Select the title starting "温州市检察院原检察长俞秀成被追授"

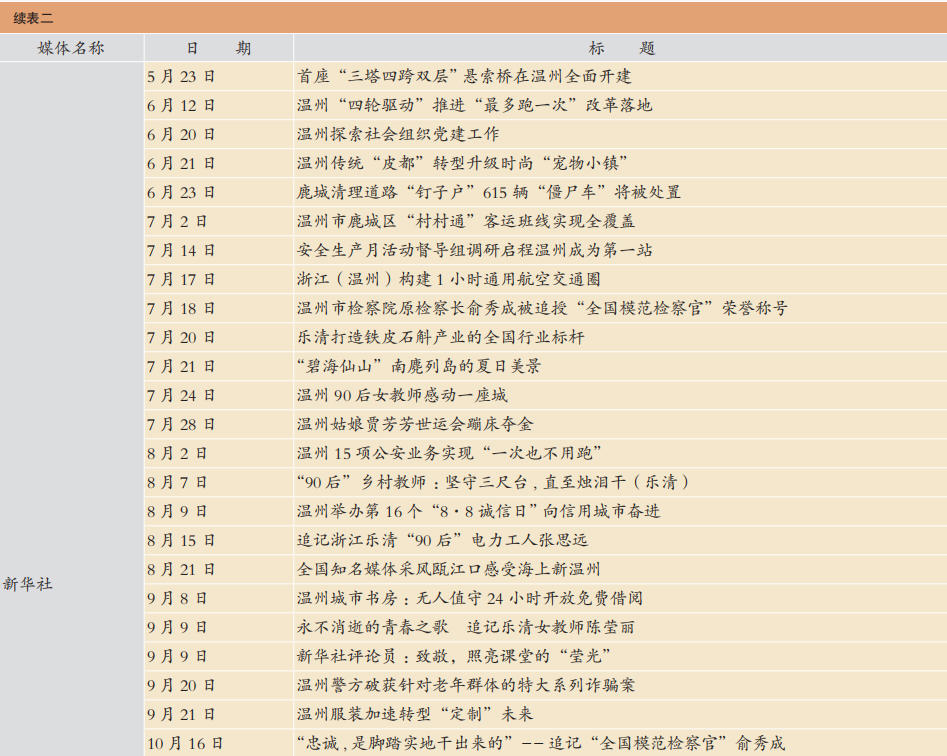542,308
